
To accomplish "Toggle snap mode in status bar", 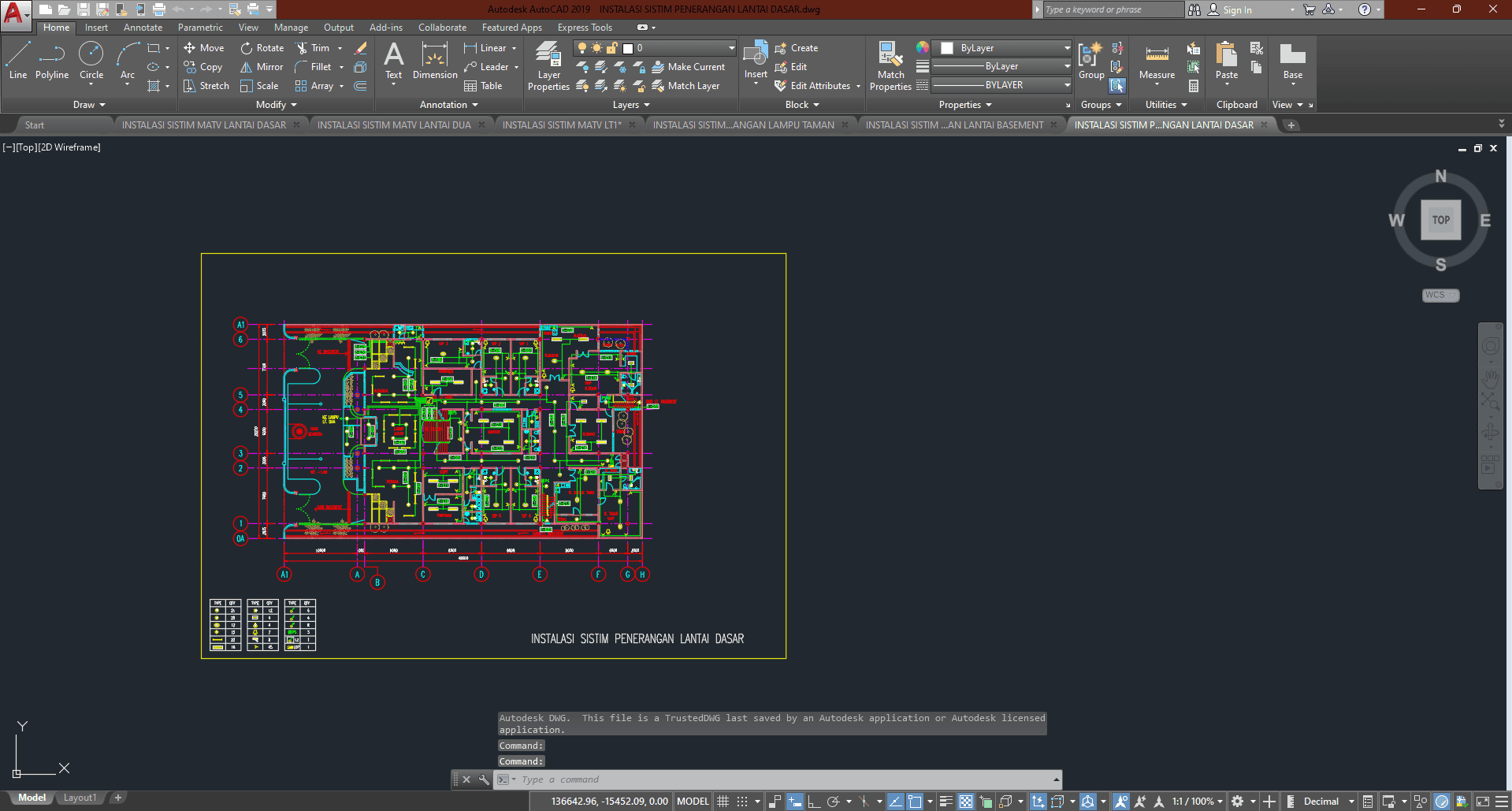I will coord(742,802).
